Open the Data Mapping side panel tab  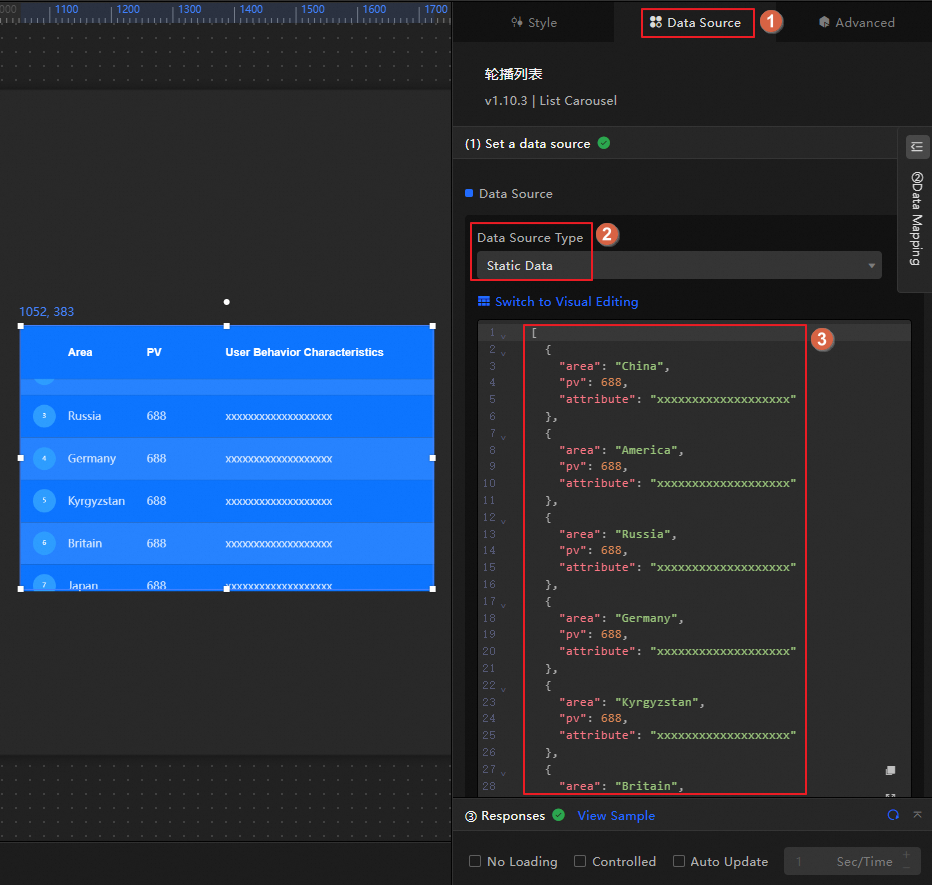point(917,219)
